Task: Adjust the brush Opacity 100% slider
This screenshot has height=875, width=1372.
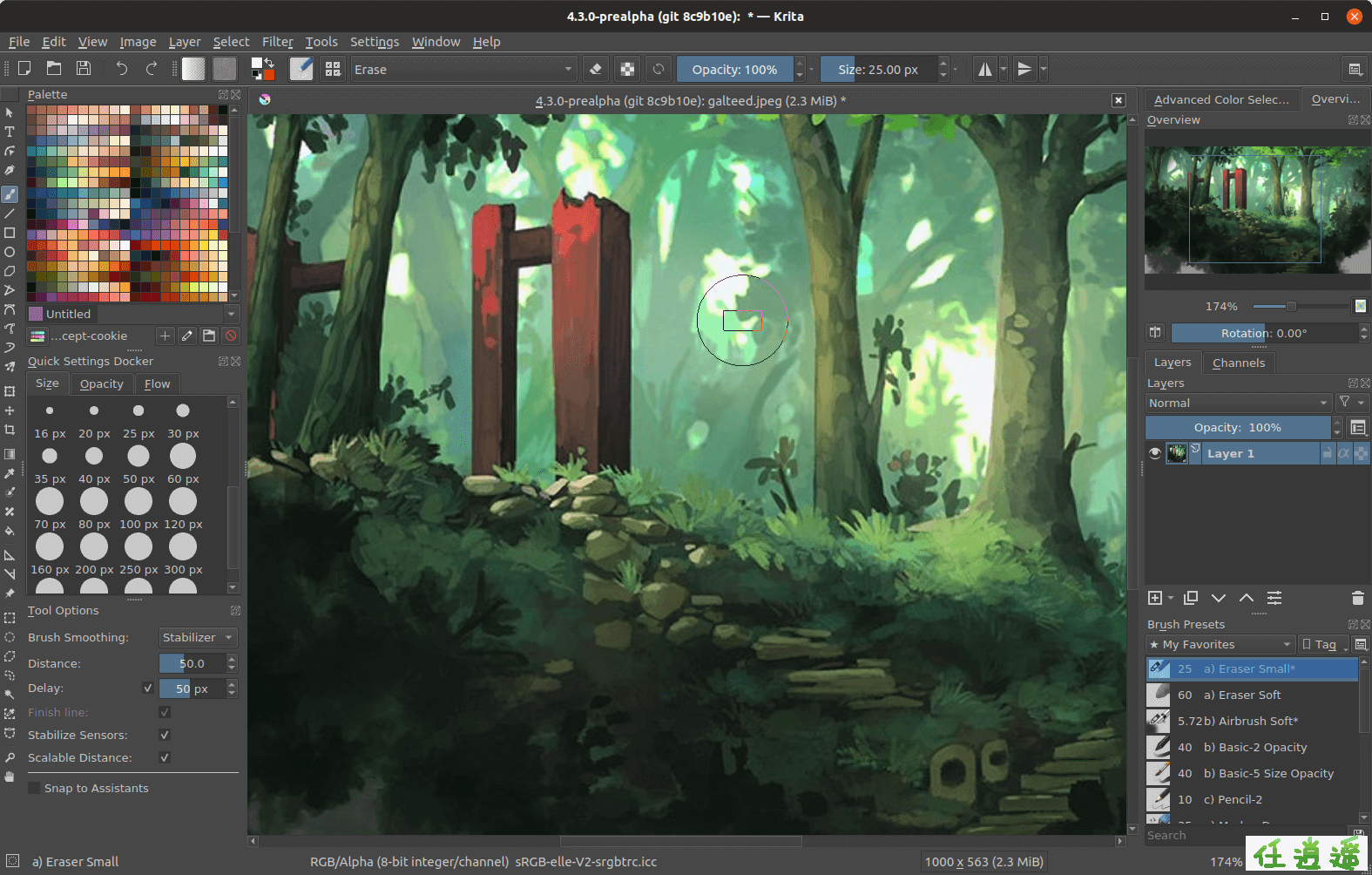Action: point(735,70)
